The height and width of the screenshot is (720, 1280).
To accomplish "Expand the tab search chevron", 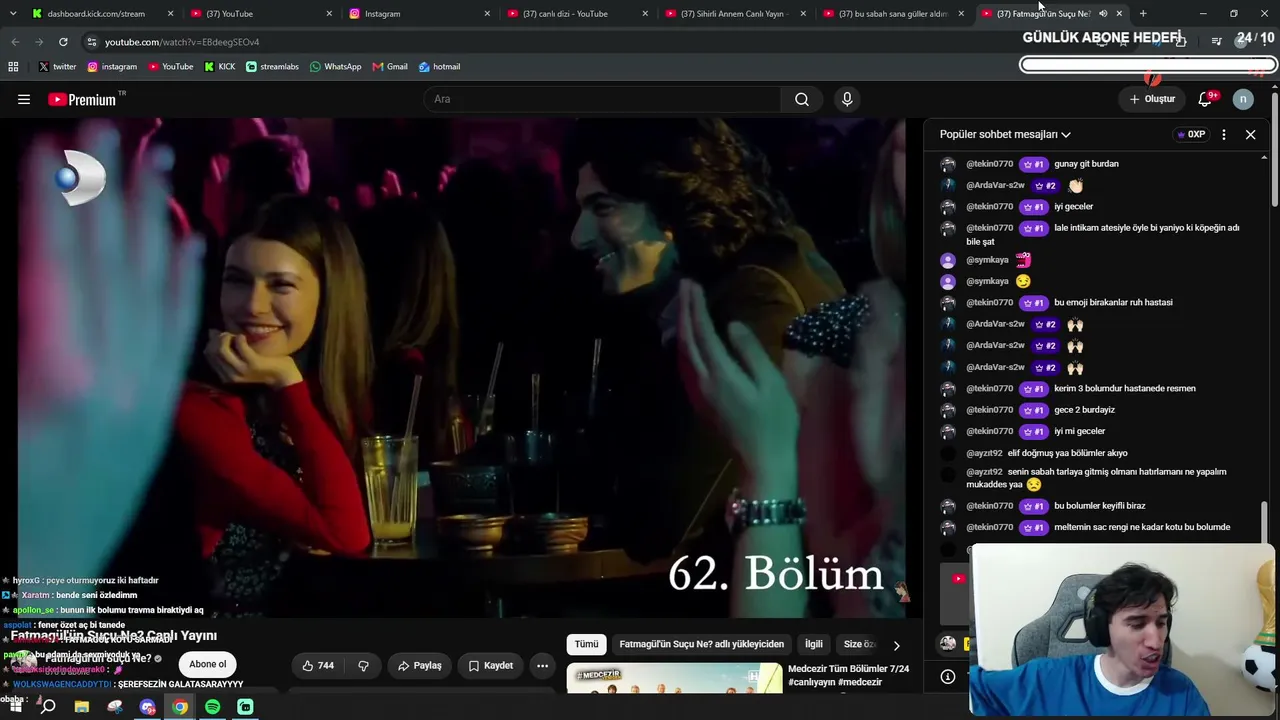I will 12,14.
